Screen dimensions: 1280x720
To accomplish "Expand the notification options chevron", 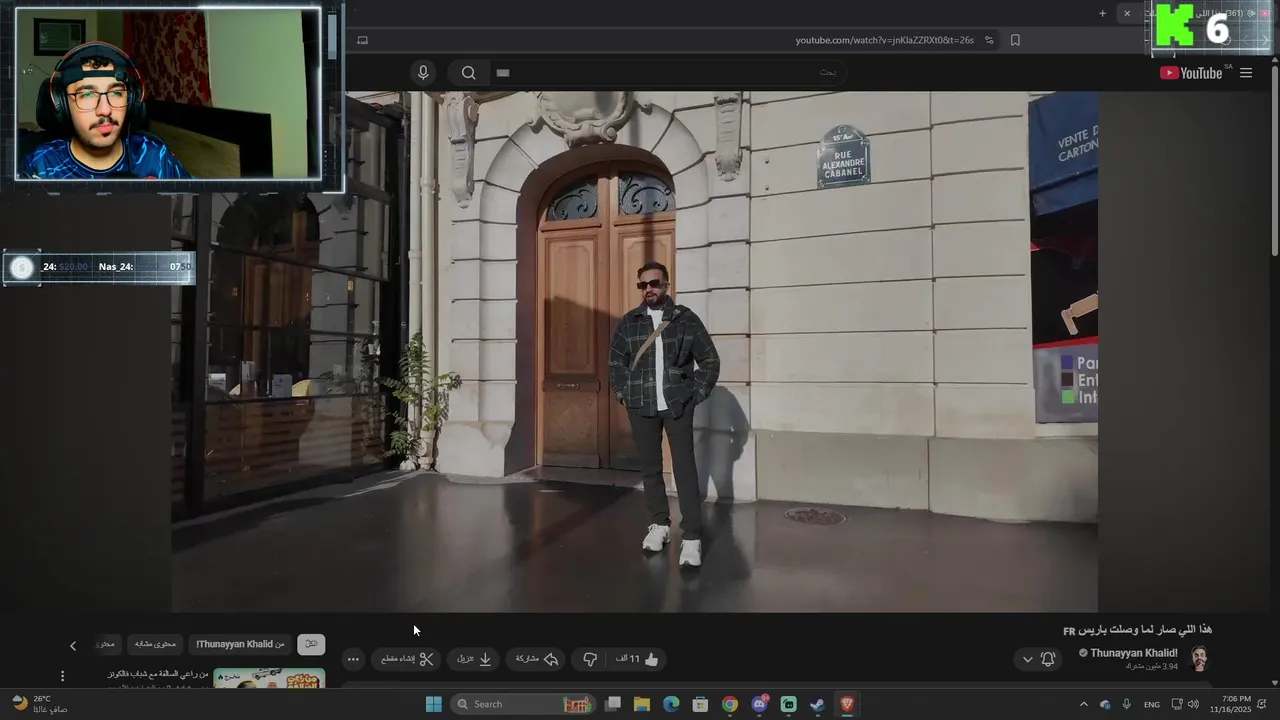I will click(x=1027, y=659).
